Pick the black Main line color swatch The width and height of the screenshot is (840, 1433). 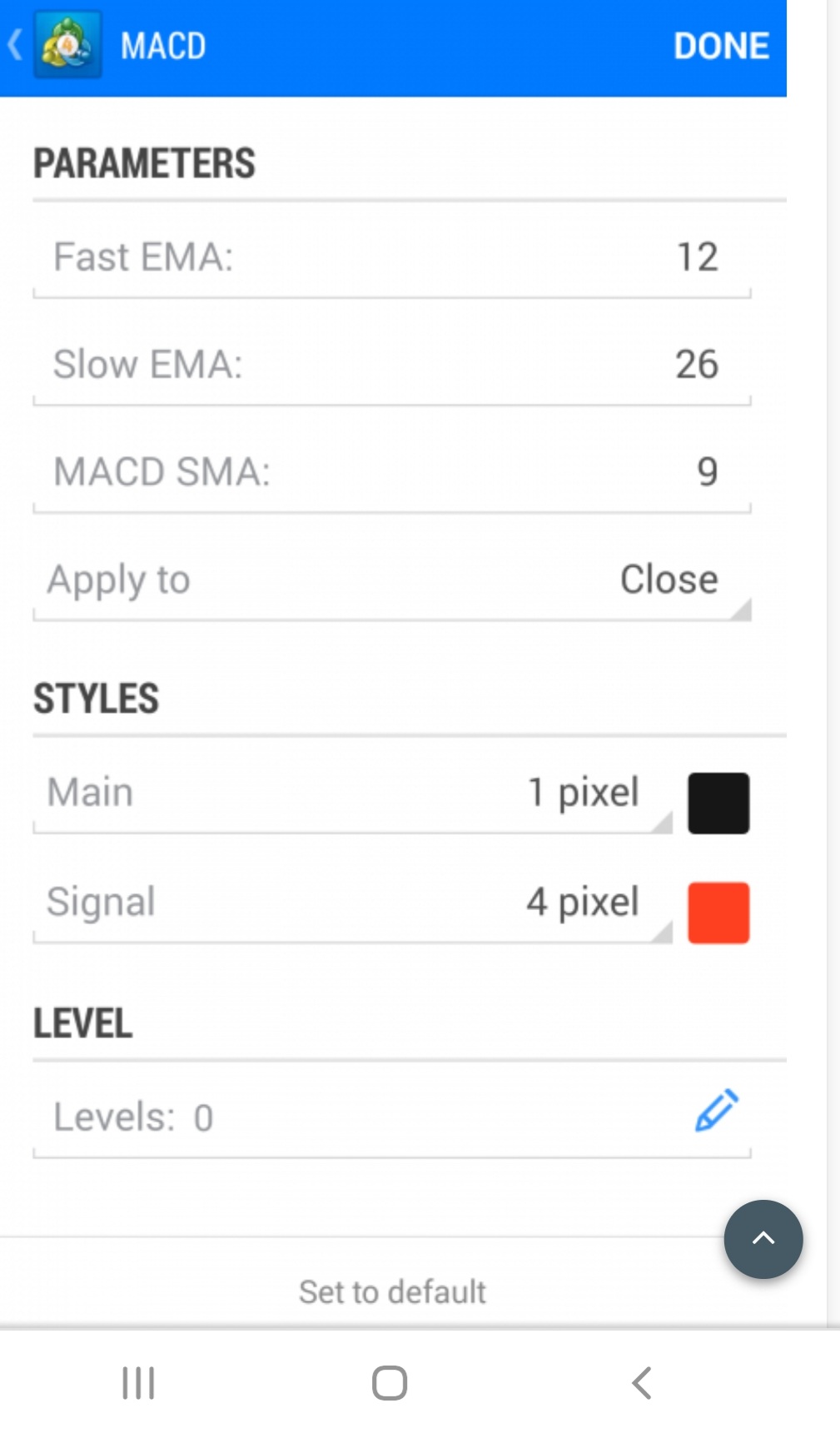coord(718,804)
